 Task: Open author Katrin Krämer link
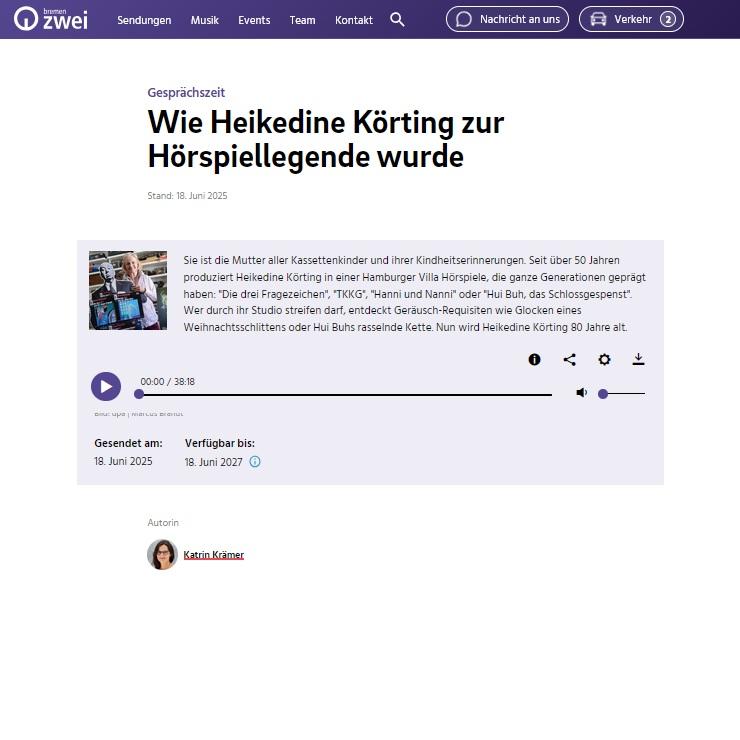point(213,555)
